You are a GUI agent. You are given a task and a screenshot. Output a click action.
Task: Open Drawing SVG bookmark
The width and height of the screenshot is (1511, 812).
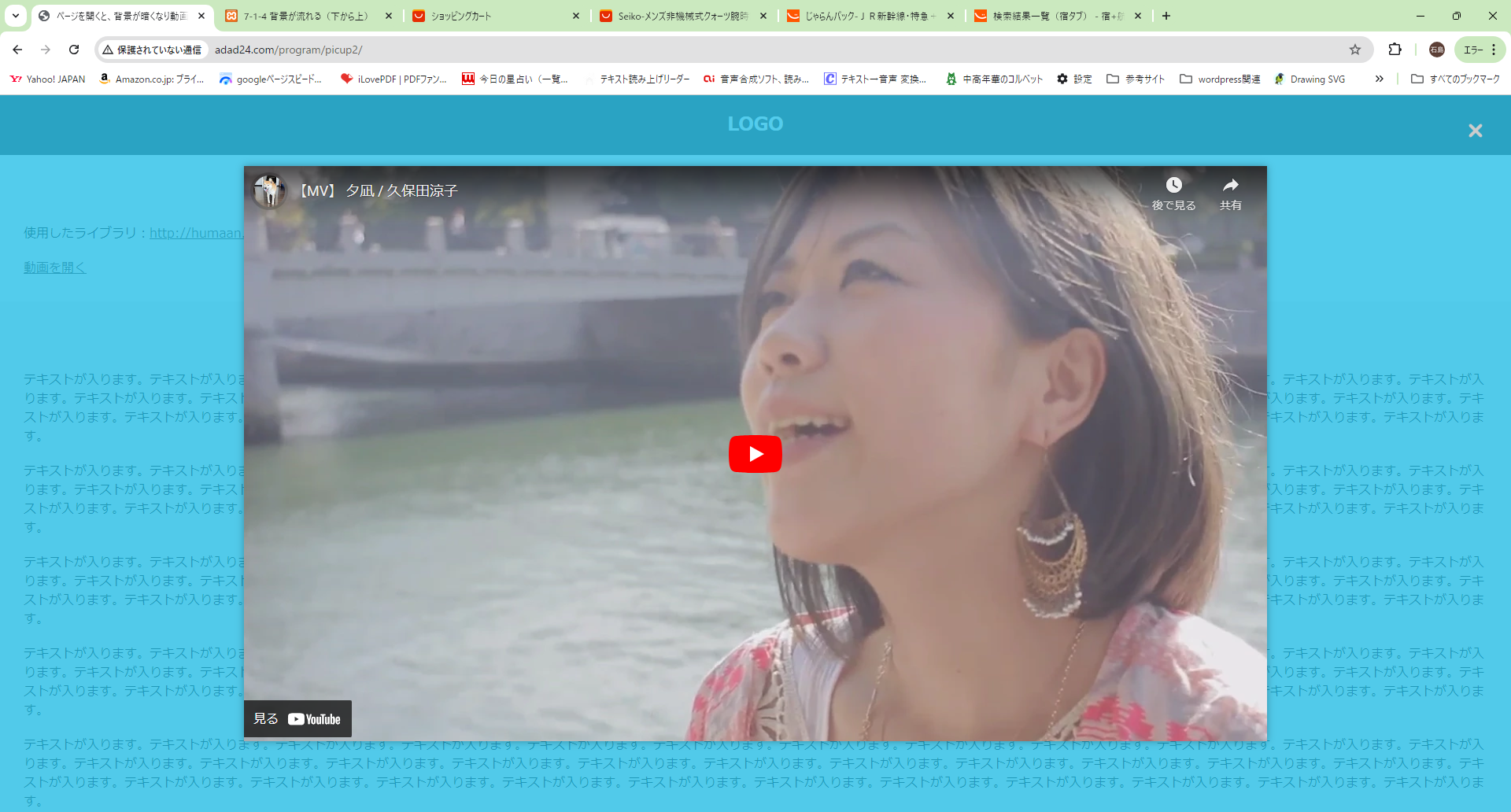coord(1310,79)
